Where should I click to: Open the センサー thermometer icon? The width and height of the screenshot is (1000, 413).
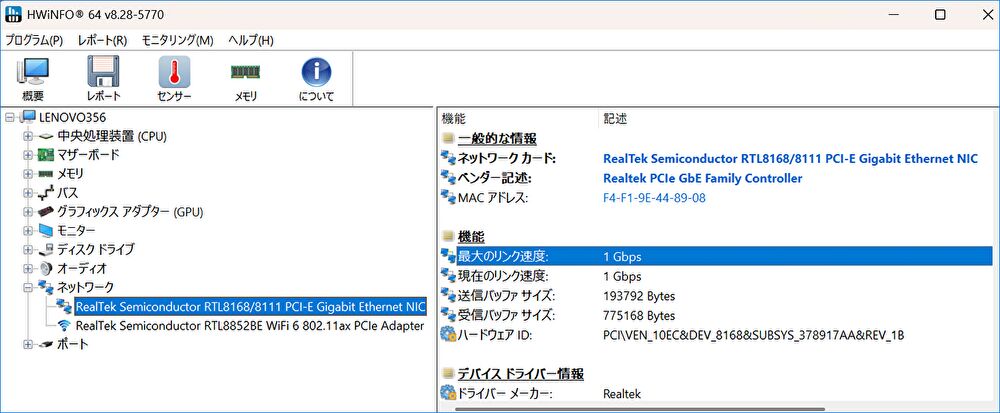pyautogui.click(x=174, y=78)
